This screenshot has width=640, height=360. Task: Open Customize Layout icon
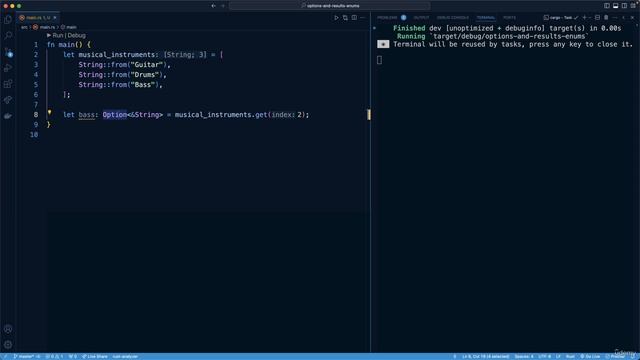(633, 6)
